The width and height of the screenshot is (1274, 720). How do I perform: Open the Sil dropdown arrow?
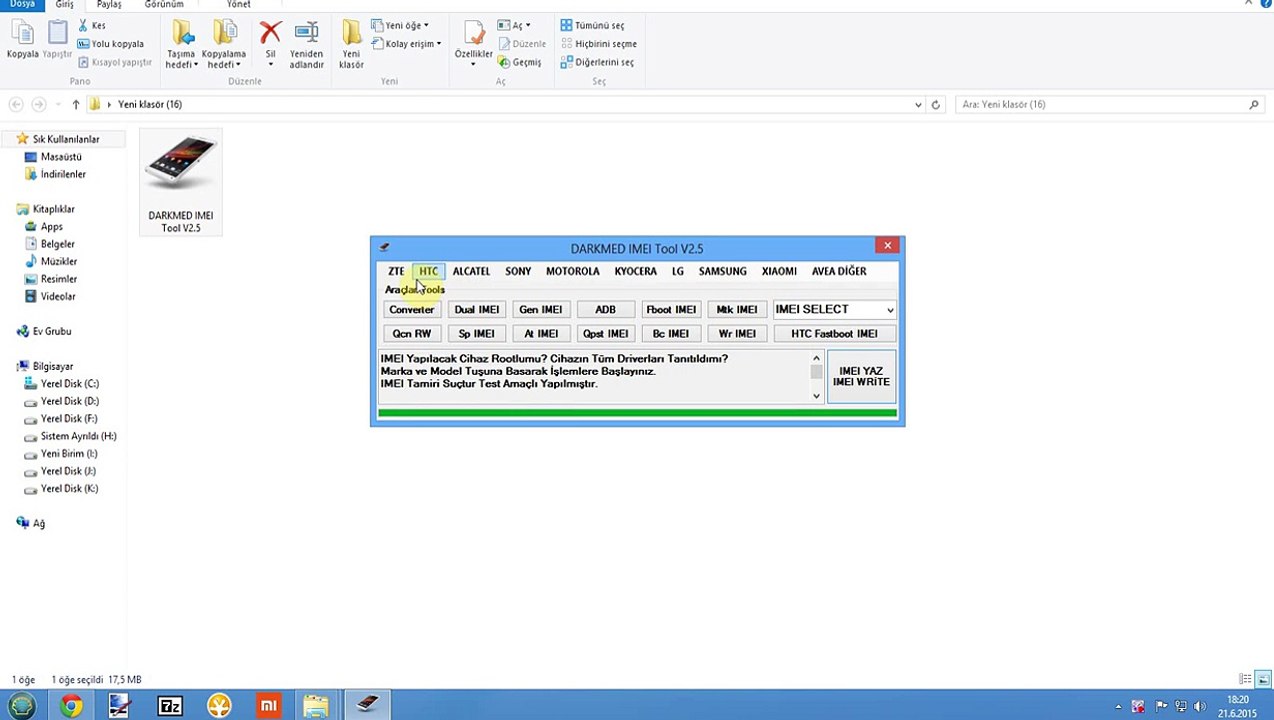[x=270, y=65]
